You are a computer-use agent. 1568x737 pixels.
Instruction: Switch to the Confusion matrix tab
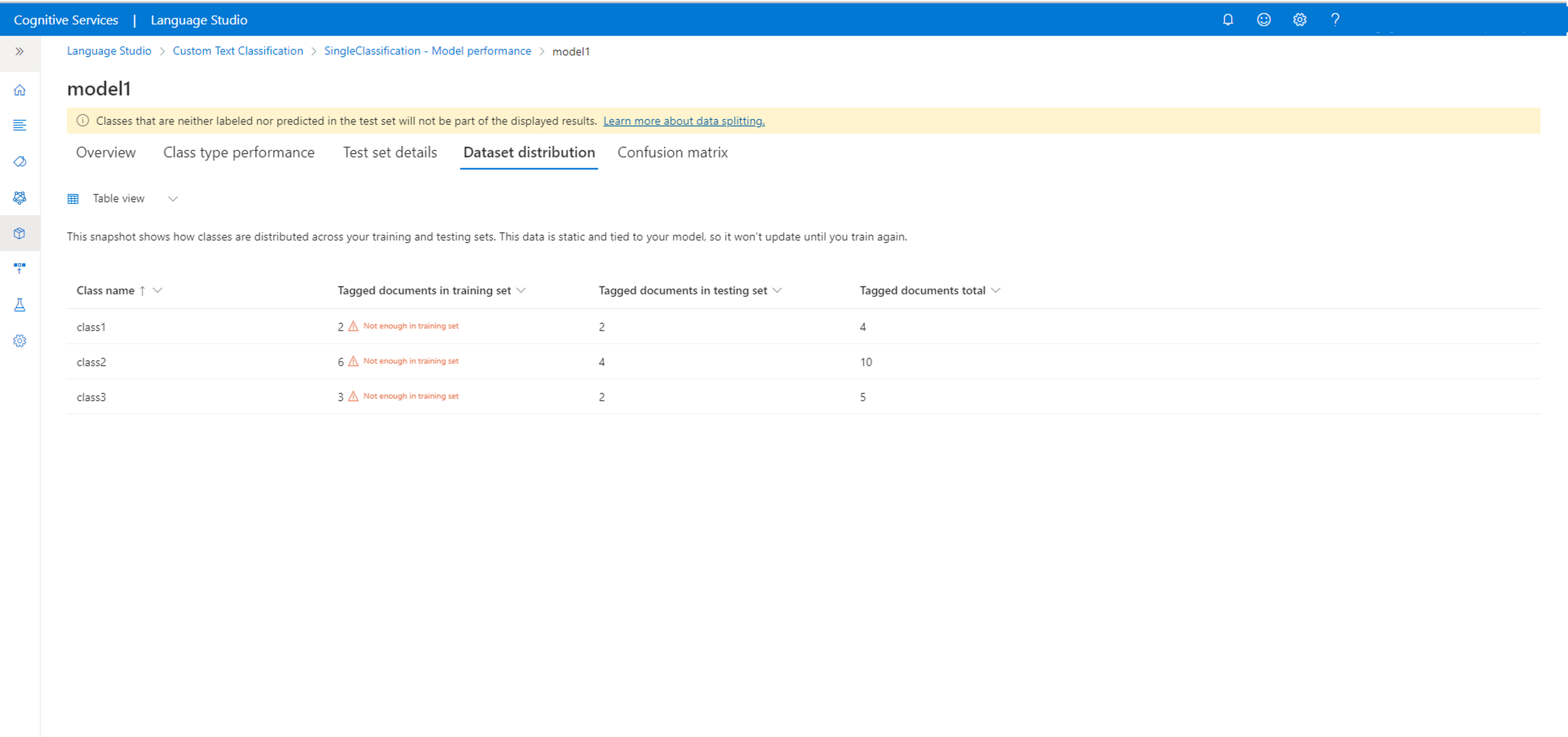pos(672,153)
